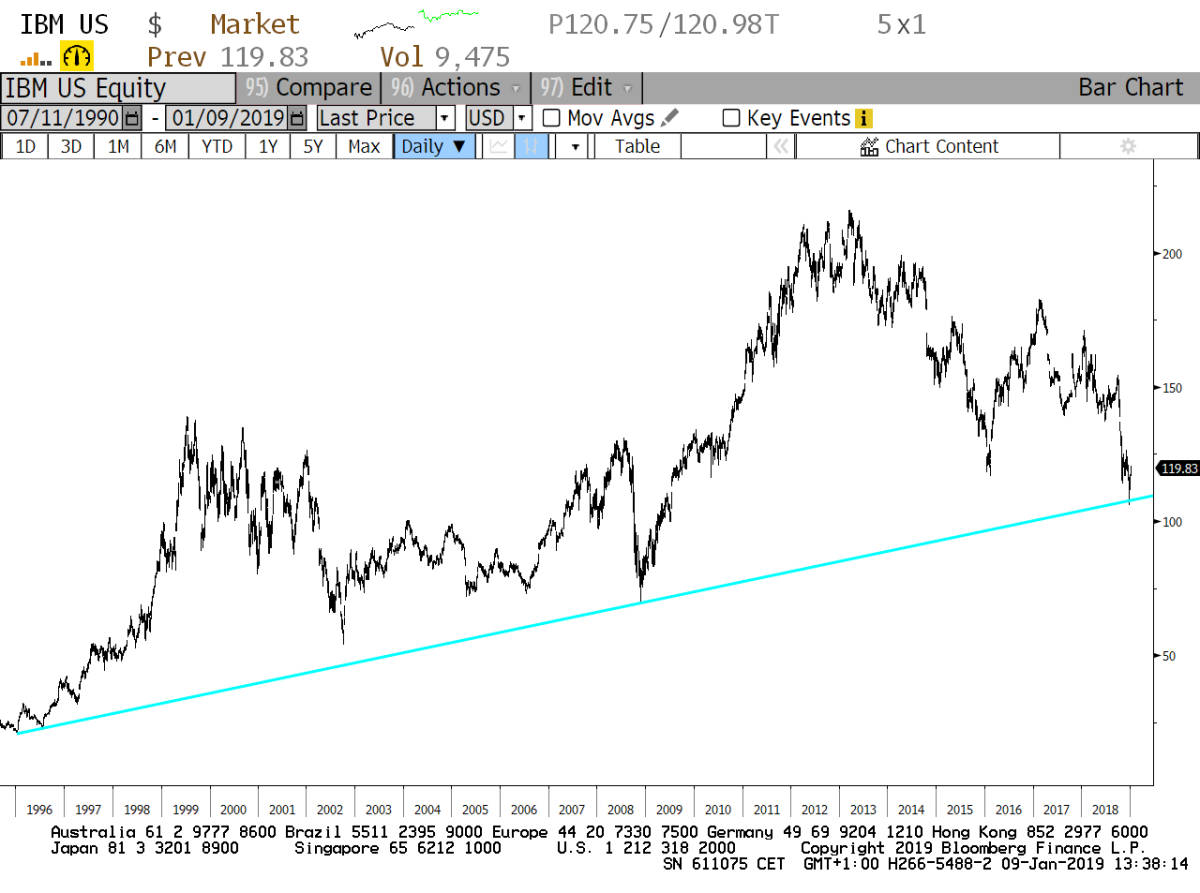
Task: Click the 1996 year axis label
Action: pyautogui.click(x=39, y=809)
